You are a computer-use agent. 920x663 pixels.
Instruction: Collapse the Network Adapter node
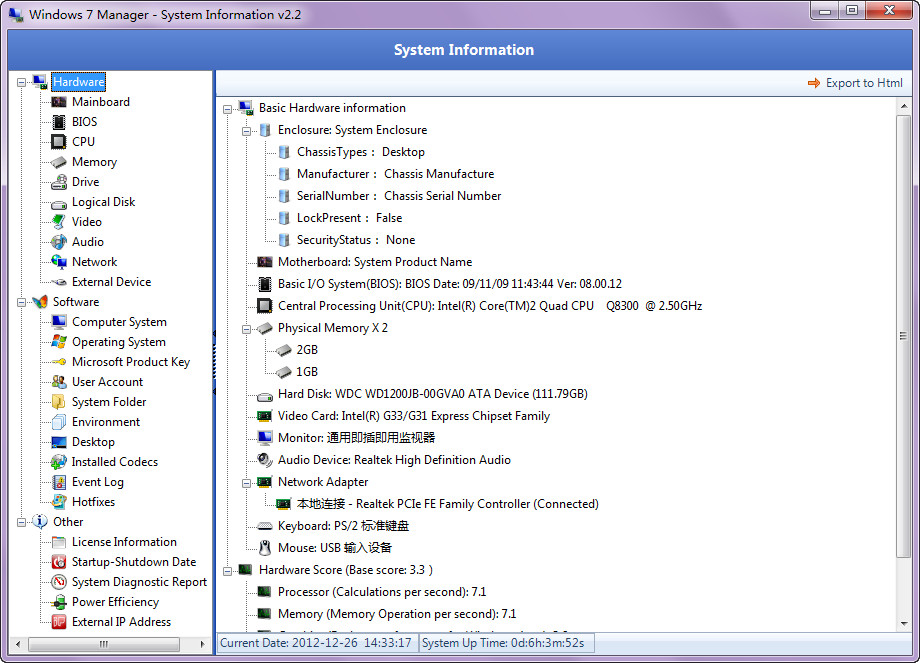(x=247, y=482)
